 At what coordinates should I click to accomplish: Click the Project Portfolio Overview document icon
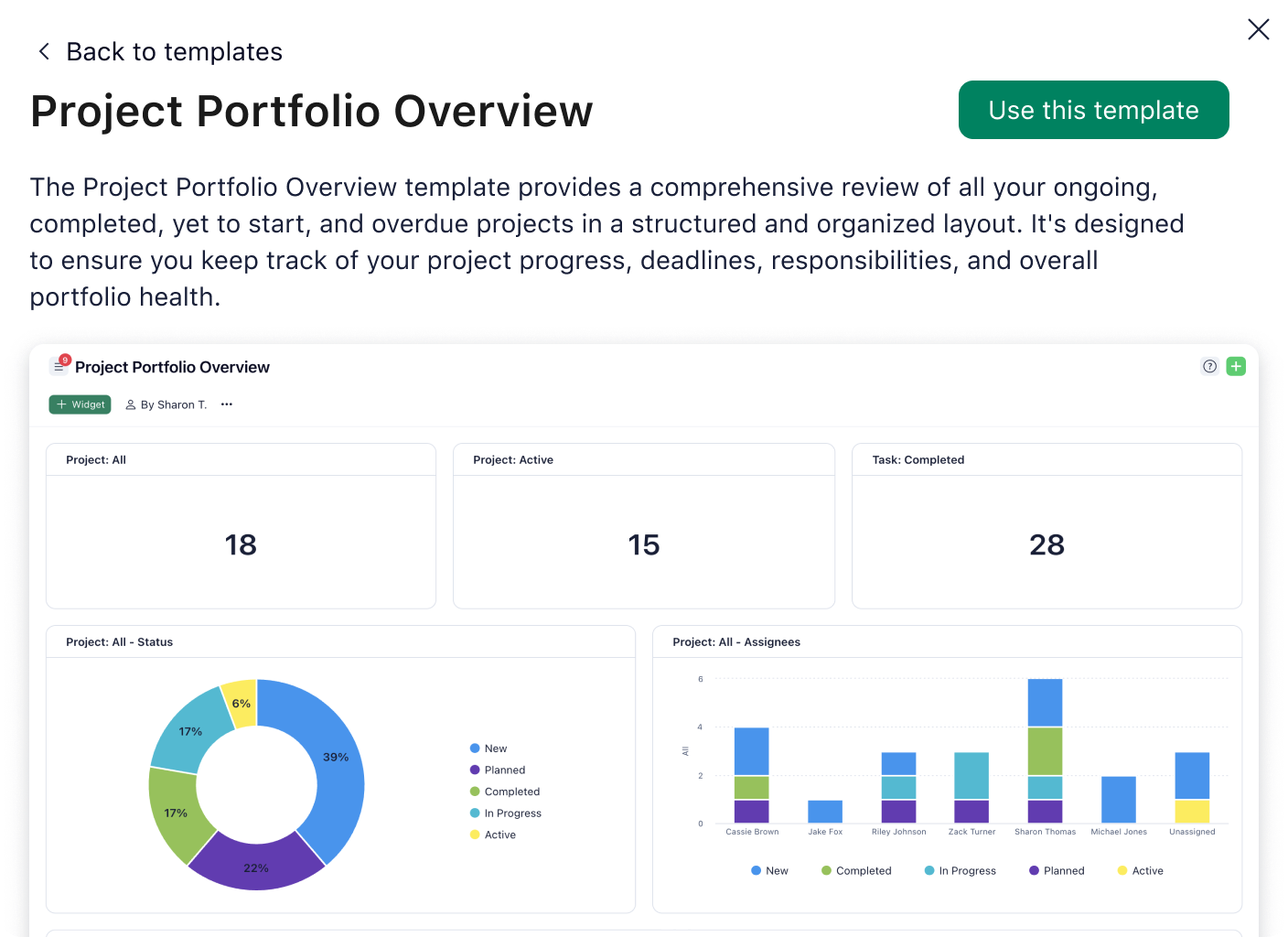click(58, 365)
